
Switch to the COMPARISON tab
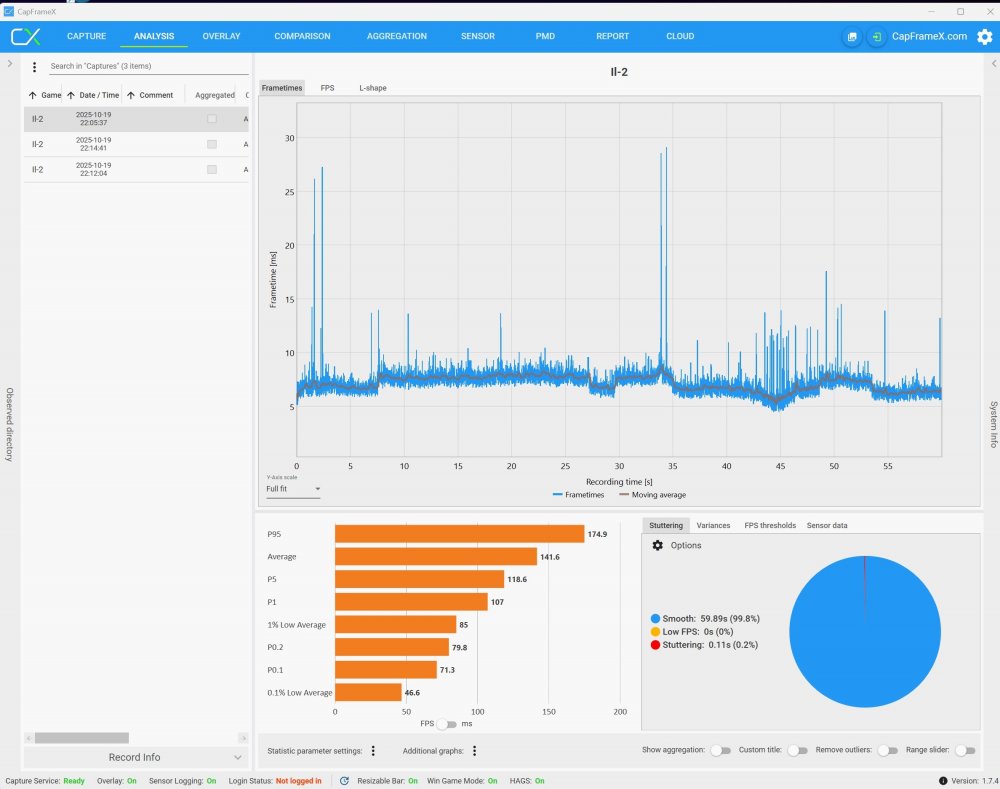(x=302, y=36)
